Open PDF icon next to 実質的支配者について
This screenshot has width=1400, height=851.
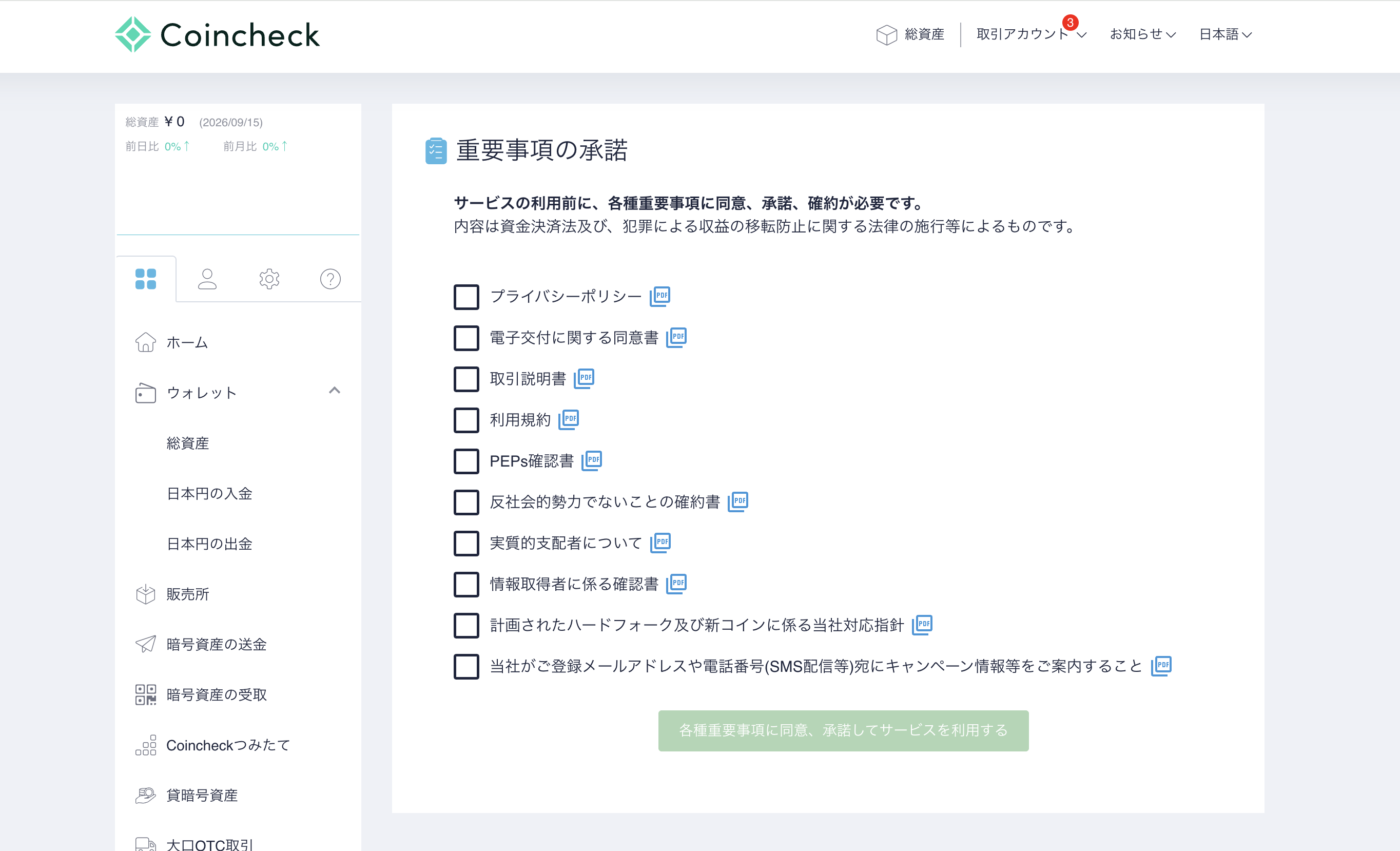click(x=660, y=543)
